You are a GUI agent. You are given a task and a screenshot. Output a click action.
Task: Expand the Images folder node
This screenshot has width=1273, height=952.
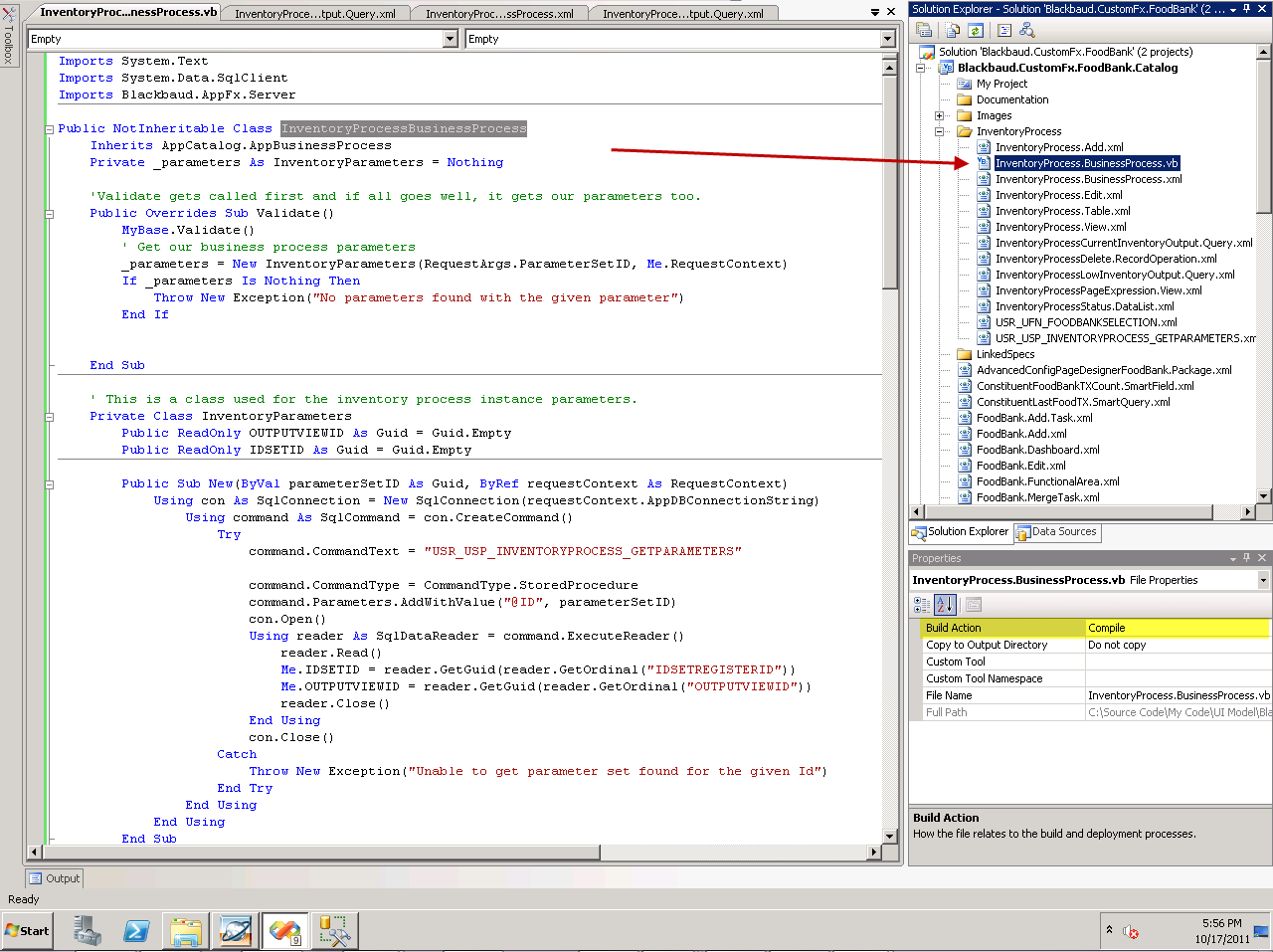pyautogui.click(x=939, y=115)
